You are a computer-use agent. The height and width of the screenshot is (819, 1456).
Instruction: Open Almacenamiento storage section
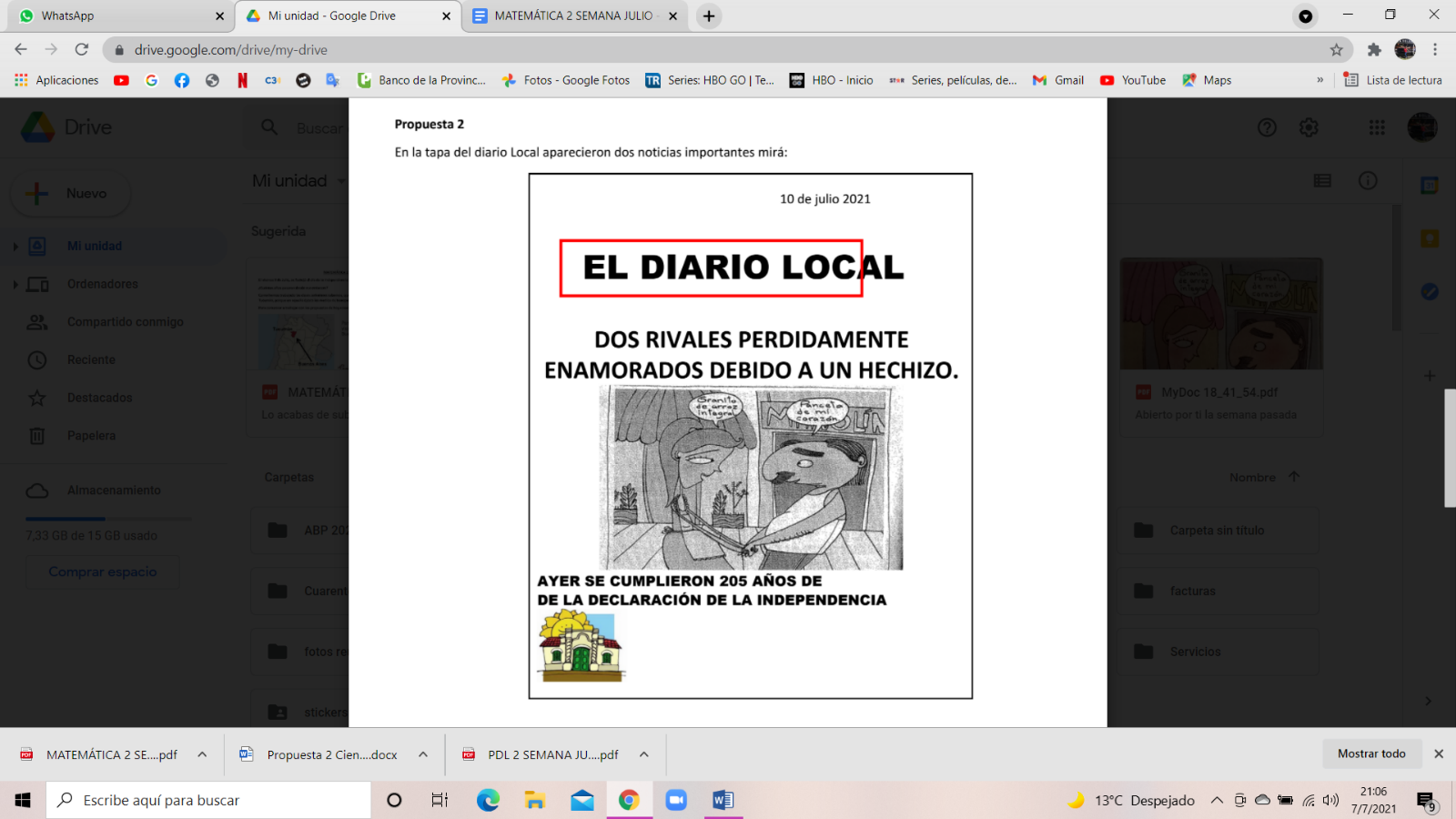point(114,490)
